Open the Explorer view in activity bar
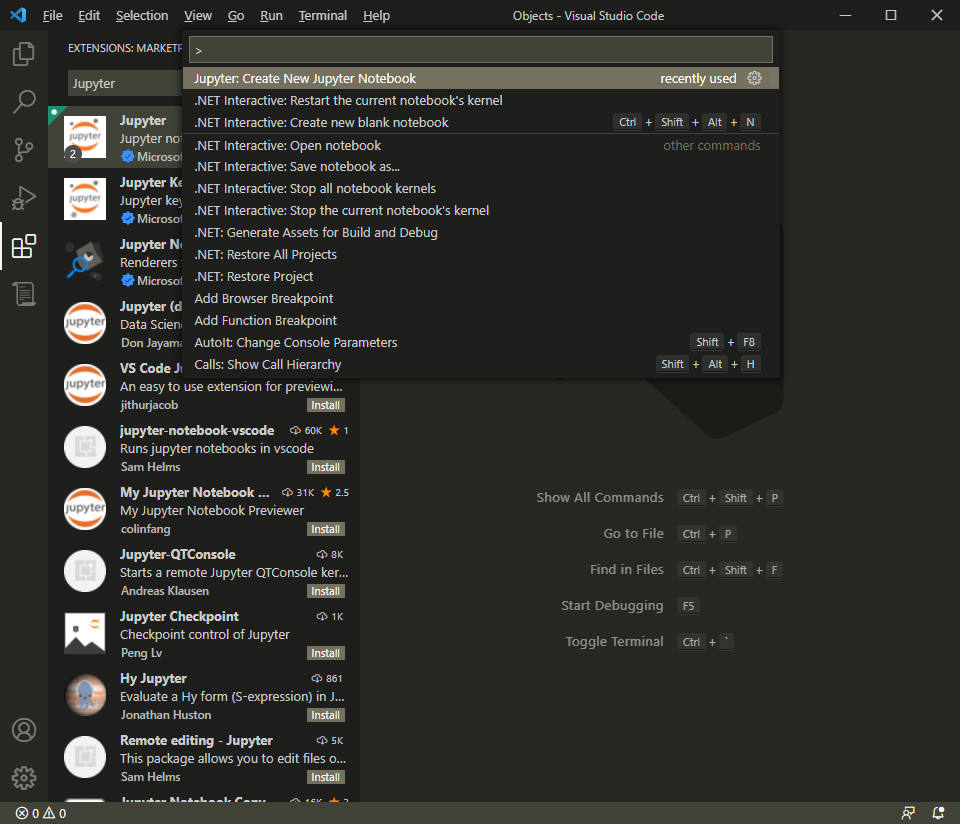Screen dimensions: 960x824 [x=24, y=54]
